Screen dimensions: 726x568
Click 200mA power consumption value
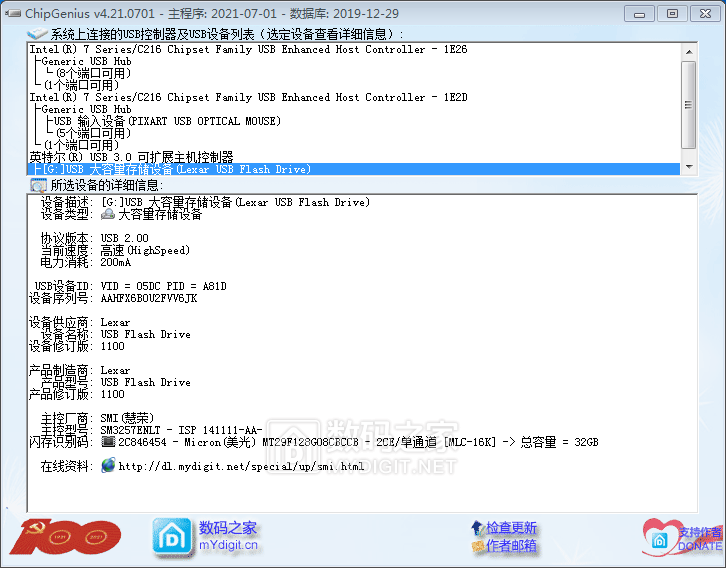116,262
